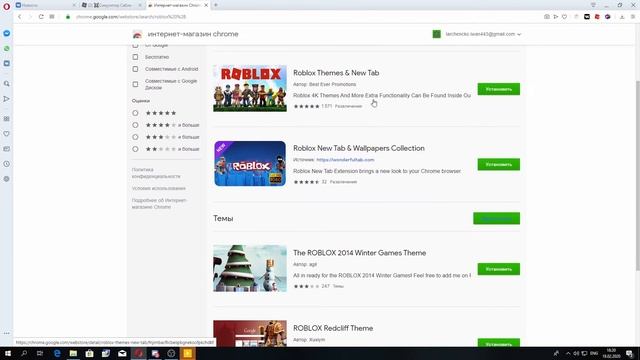Screen dimensions: 640x360
Task: Open purple round extension icon
Action: 608,17
